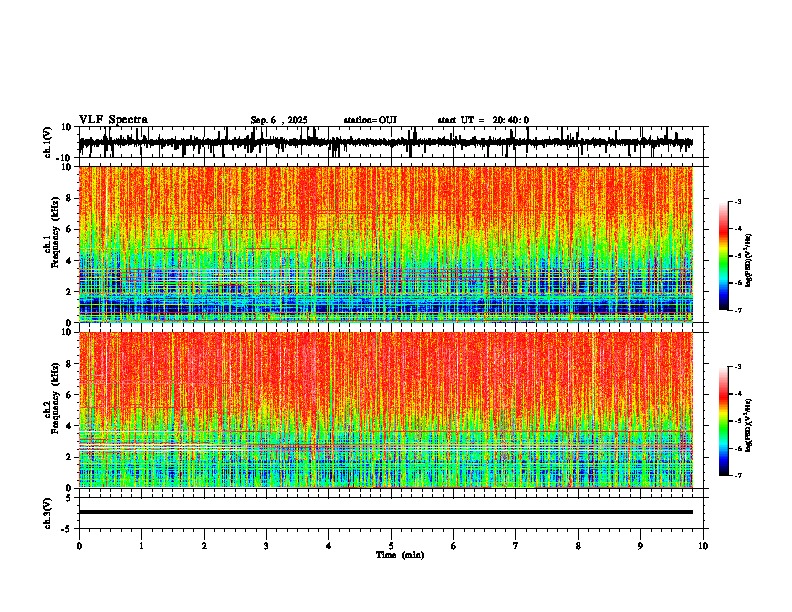Click inside the ch.1 spectrogram panel
This screenshot has height=612, width=792.
(385, 244)
